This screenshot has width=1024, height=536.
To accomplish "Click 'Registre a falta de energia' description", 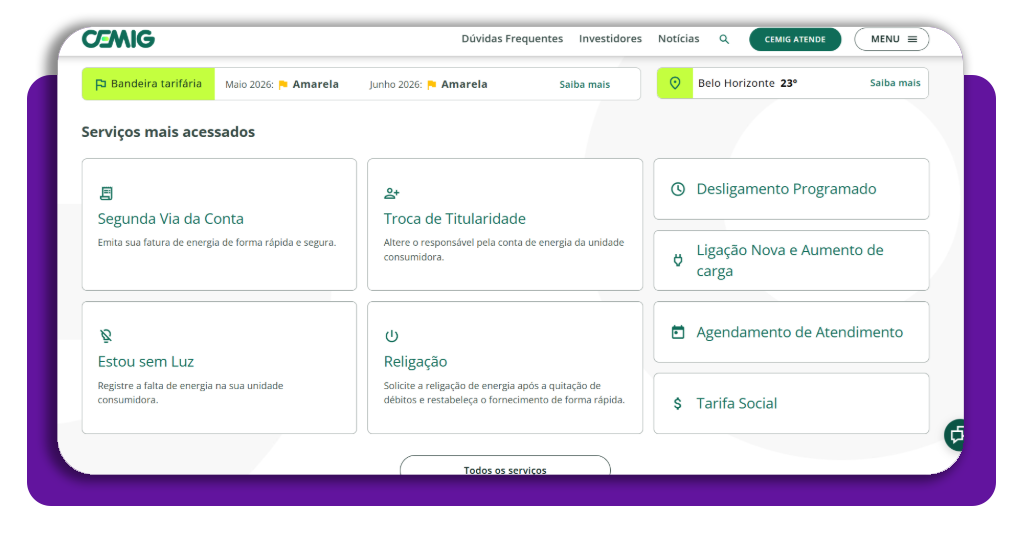I will click(190, 392).
